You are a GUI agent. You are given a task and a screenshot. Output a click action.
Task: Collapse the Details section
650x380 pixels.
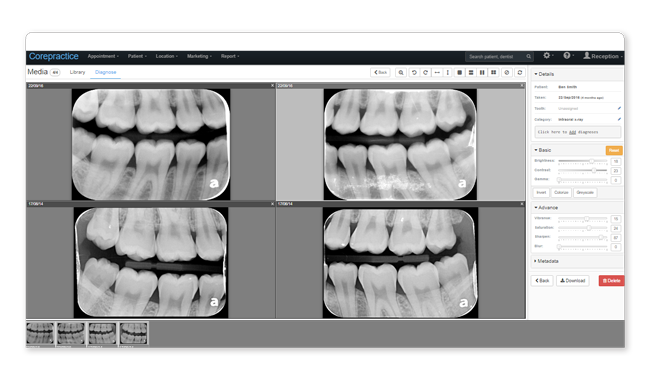pos(544,74)
